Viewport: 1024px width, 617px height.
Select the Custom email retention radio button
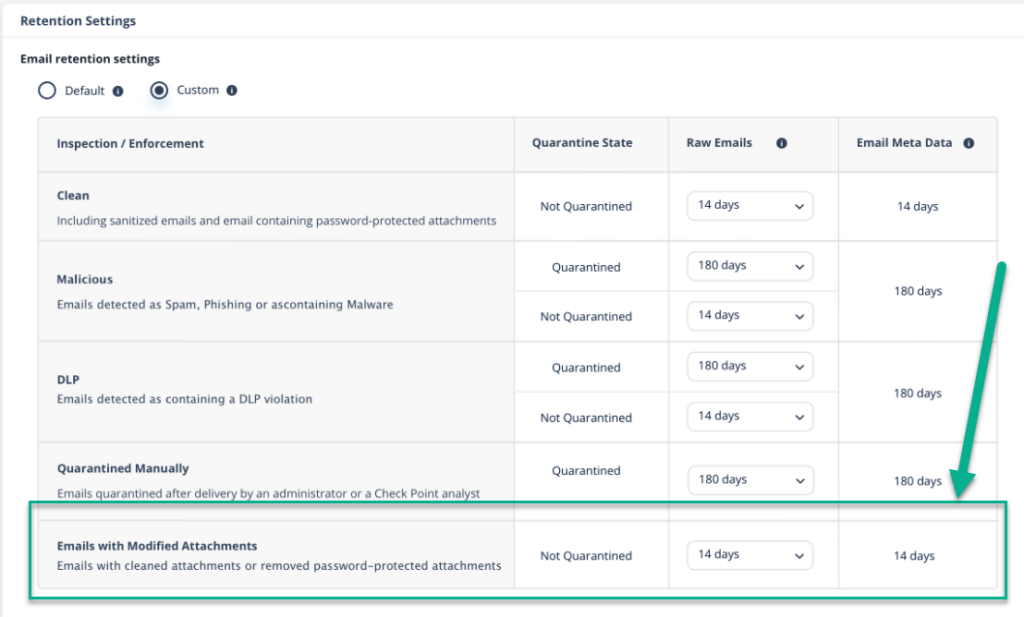[x=159, y=90]
